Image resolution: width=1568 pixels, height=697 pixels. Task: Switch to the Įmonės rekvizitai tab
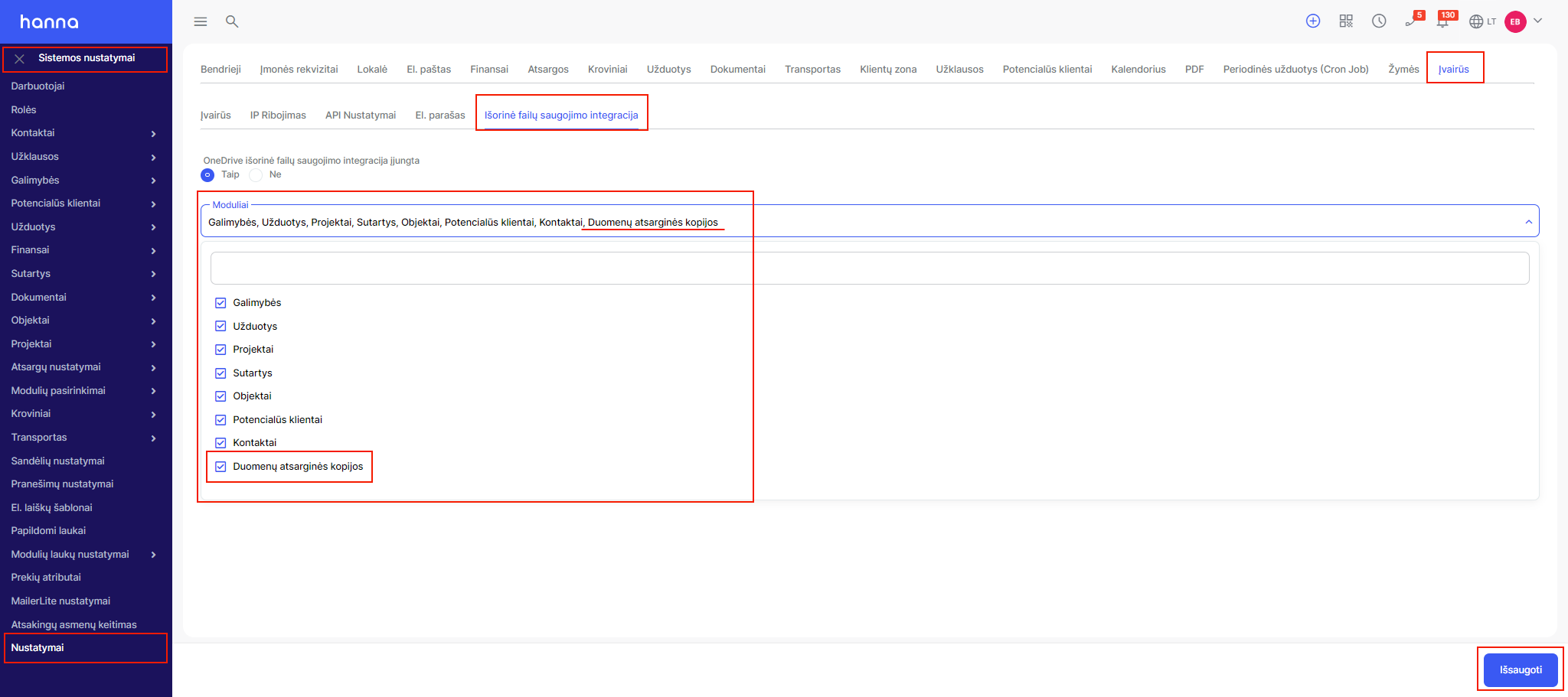point(299,70)
